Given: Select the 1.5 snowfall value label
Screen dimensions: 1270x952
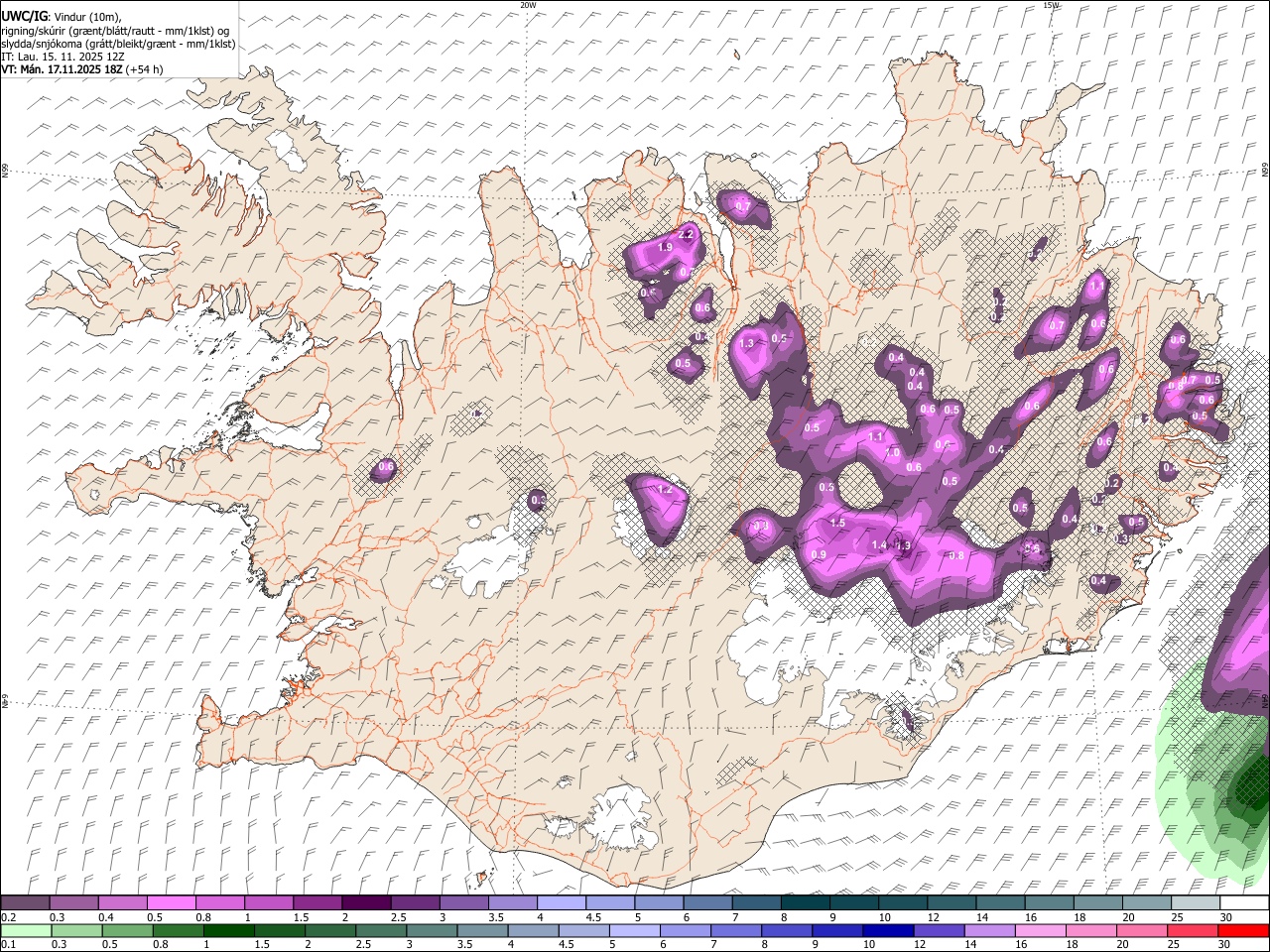Looking at the screenshot, I should (837, 523).
